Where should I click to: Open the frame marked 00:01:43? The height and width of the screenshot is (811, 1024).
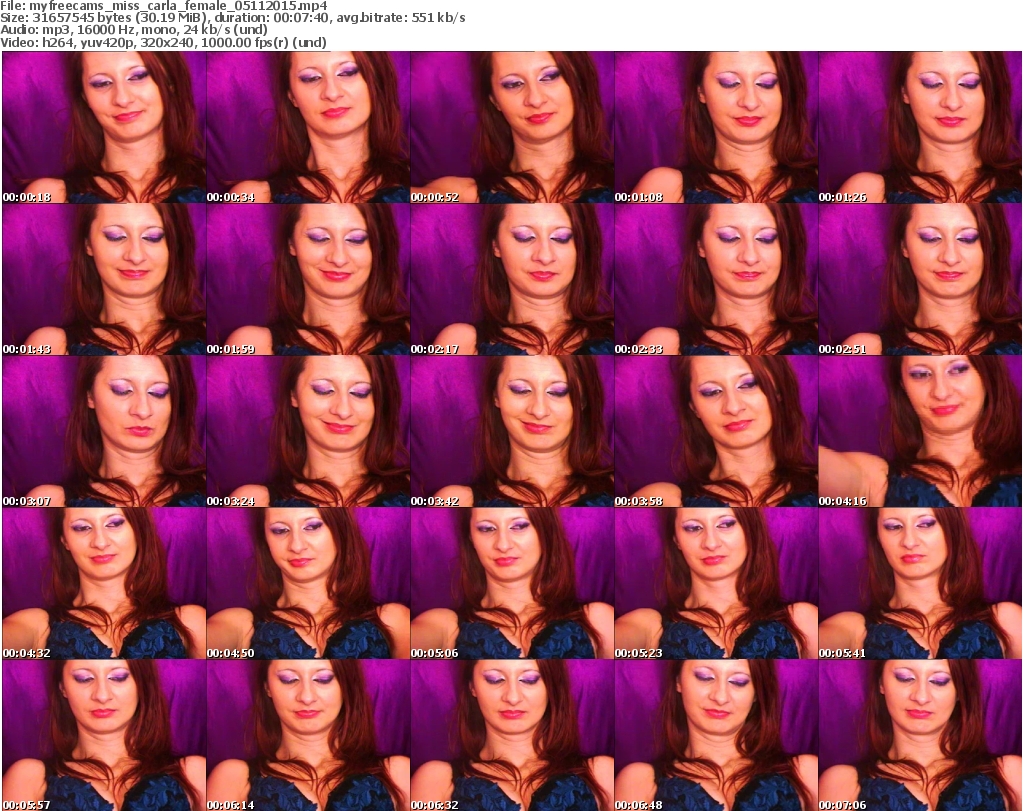[104, 279]
